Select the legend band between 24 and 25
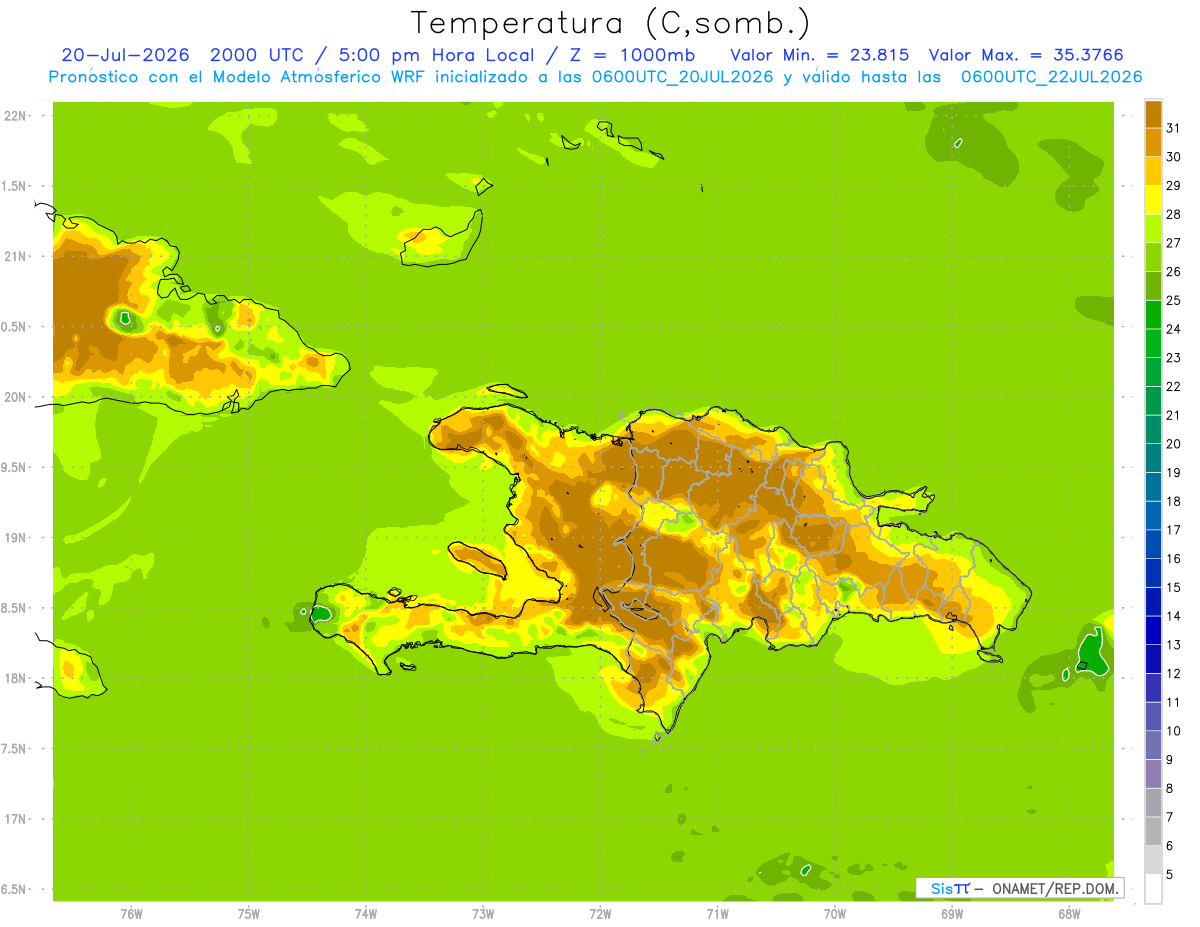This screenshot has height=927, width=1200. click(1153, 314)
